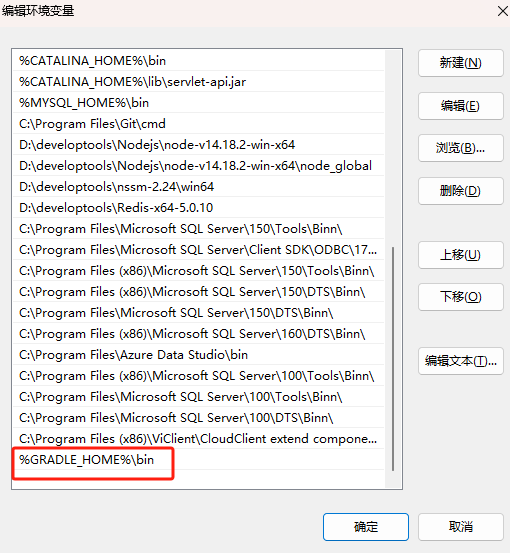Select the node-v14.18.2-win-x64 path entry

click(x=199, y=145)
